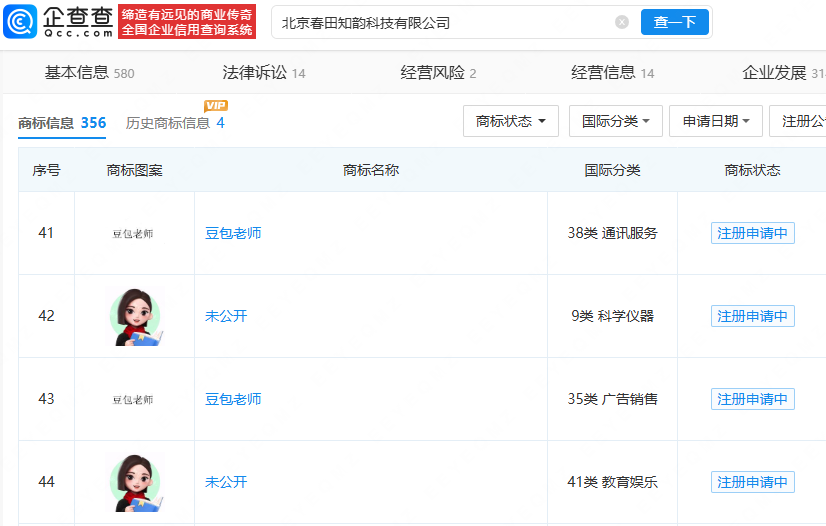Expand the 商标状态 filter dropdown

[x=510, y=121]
